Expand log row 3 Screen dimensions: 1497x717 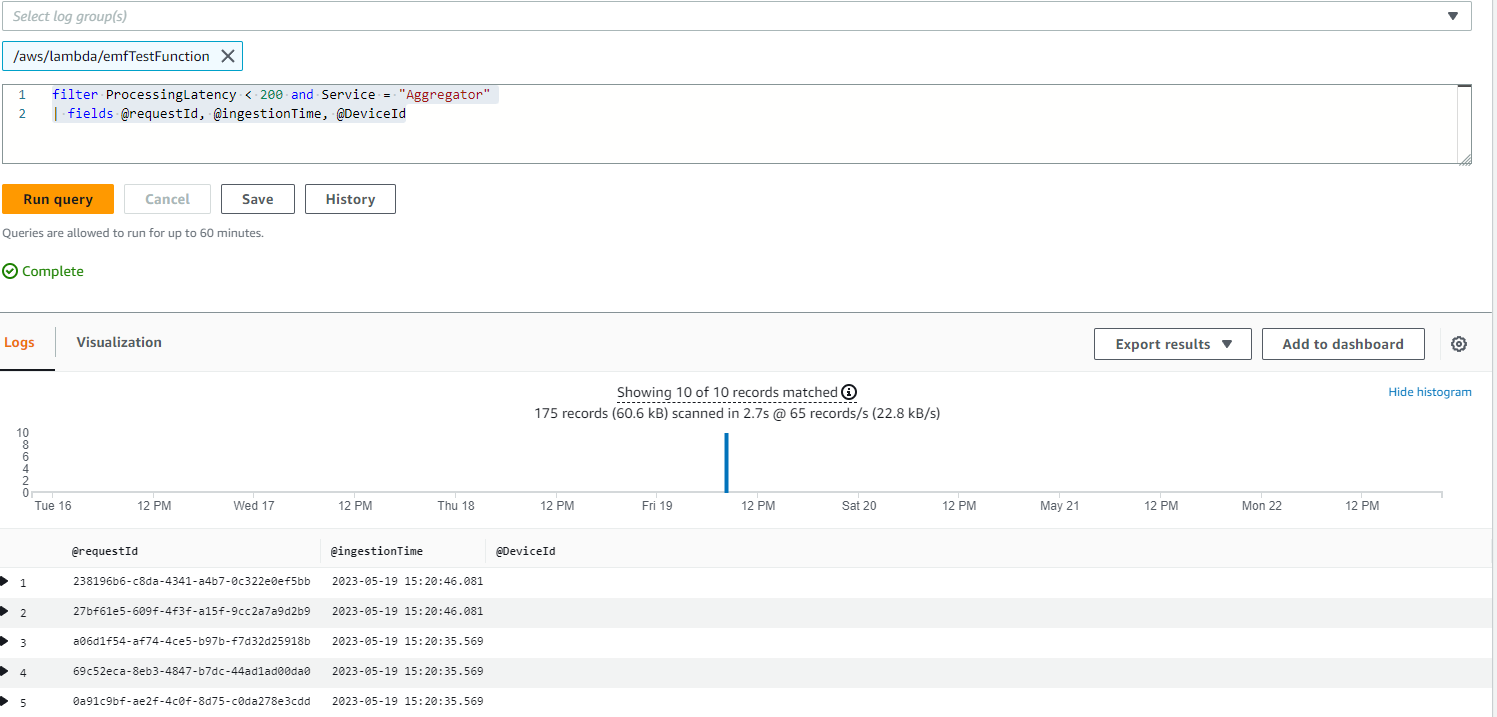pos(5,641)
